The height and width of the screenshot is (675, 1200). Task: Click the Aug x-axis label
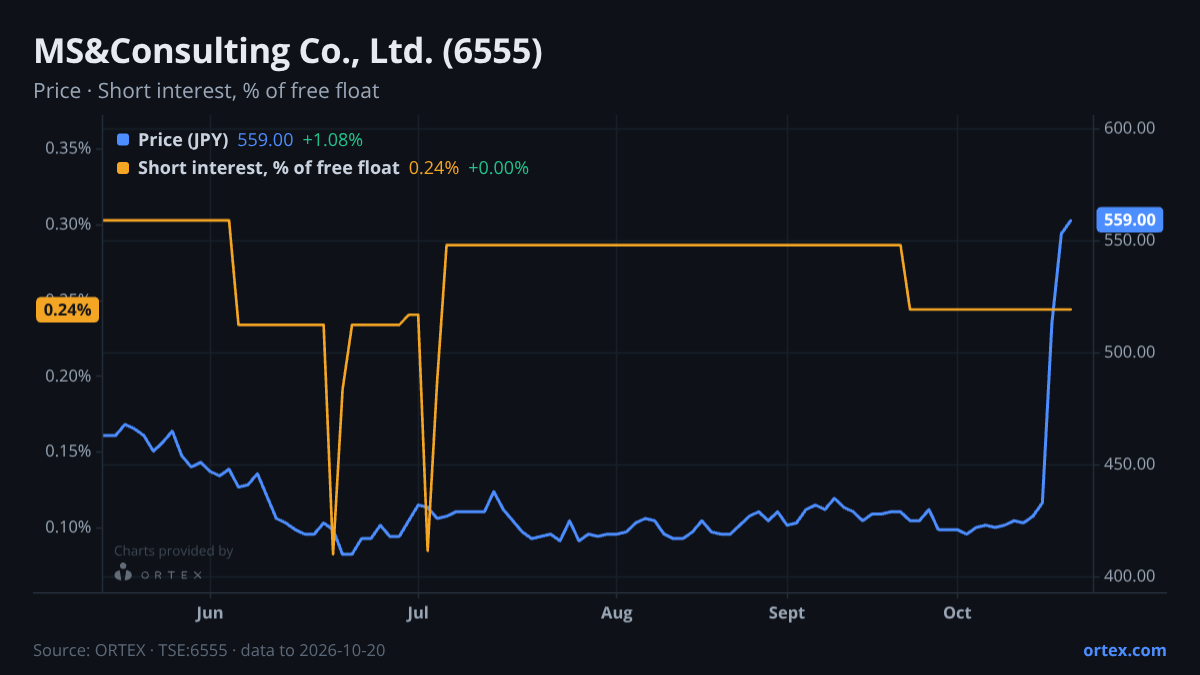(617, 613)
